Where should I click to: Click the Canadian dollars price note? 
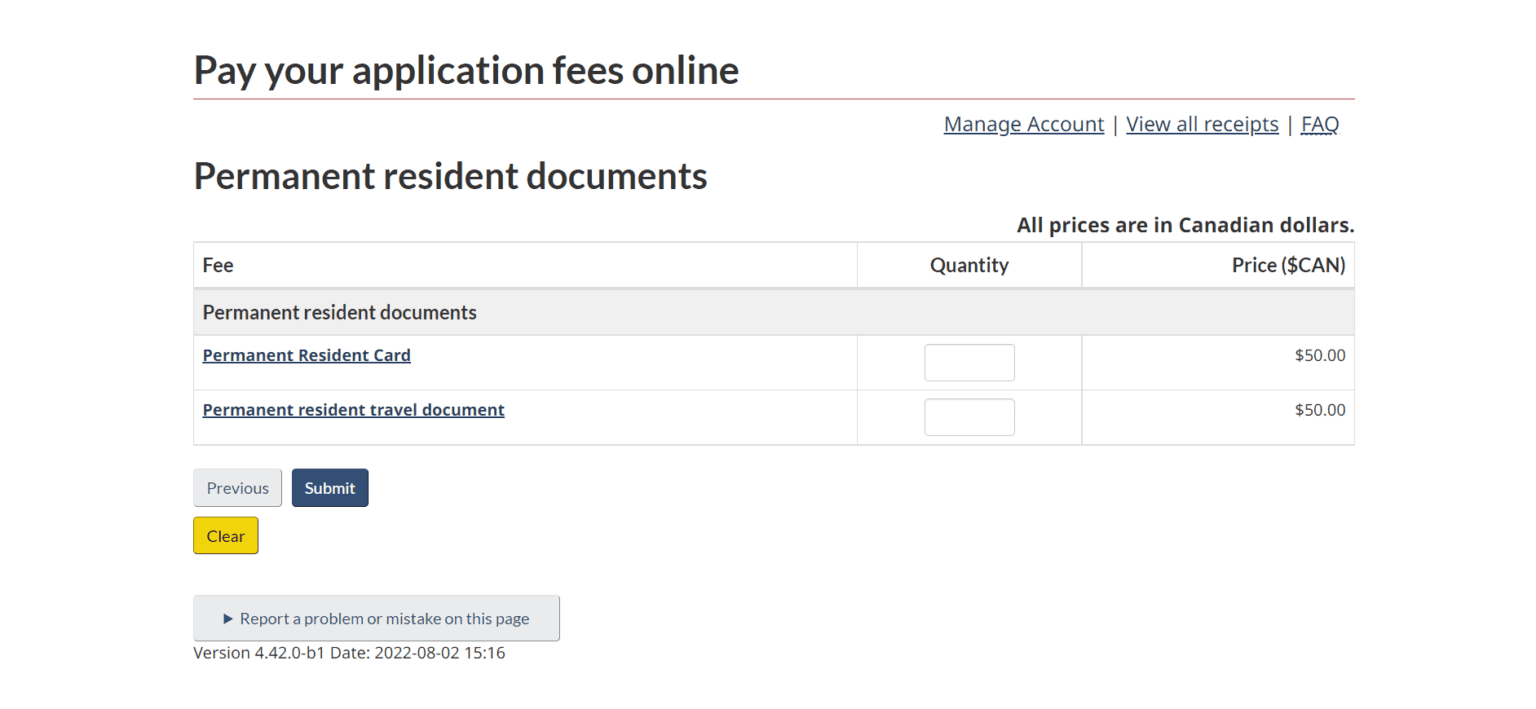point(1185,225)
